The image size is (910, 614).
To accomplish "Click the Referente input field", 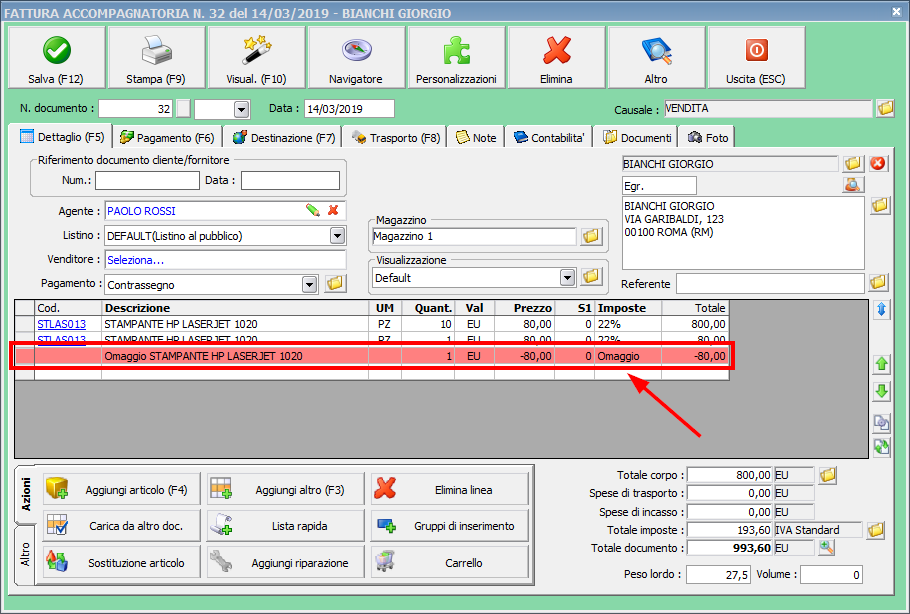I will coord(770,284).
